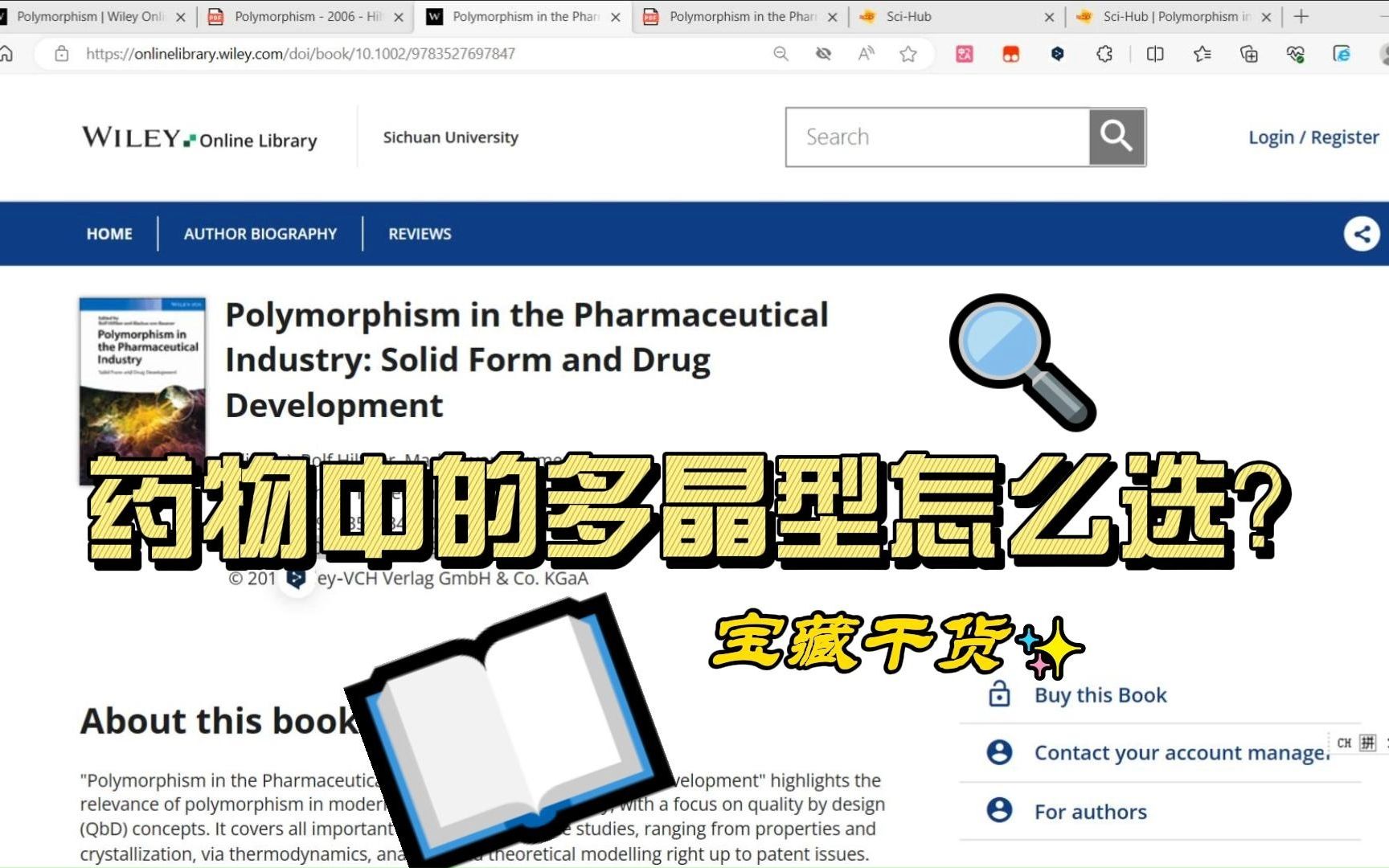Click the site lock icon beside the URL
The image size is (1389, 868).
click(x=62, y=54)
